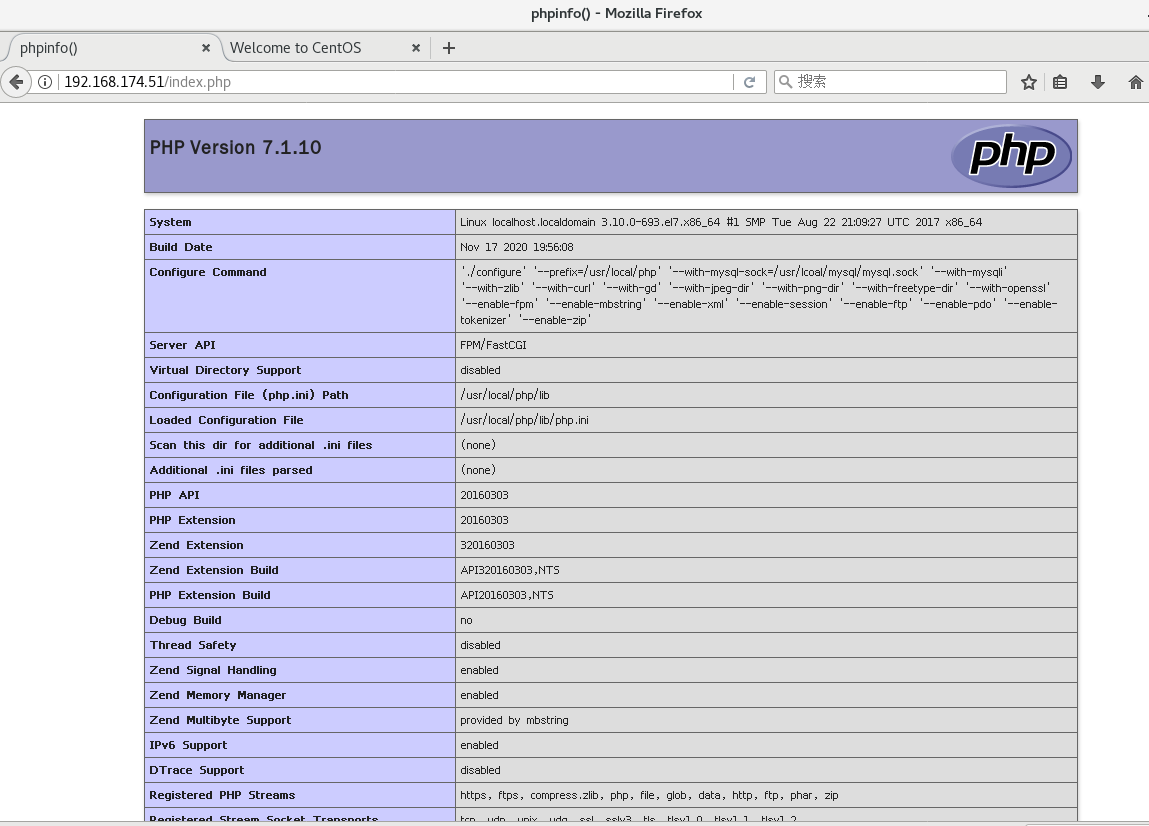Switch to Welcome to CentOS tab
Image resolution: width=1149 pixels, height=826 pixels.
pos(327,48)
